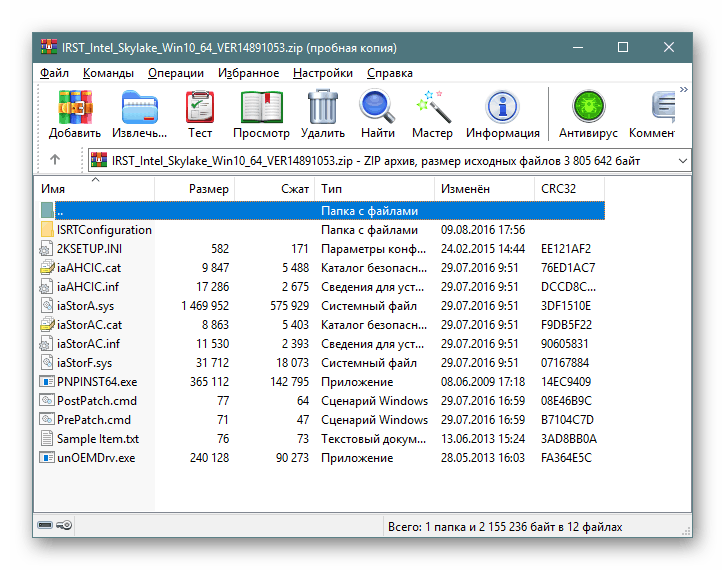Open the Настройки menu
This screenshot has height=570, width=725.
[x=323, y=73]
